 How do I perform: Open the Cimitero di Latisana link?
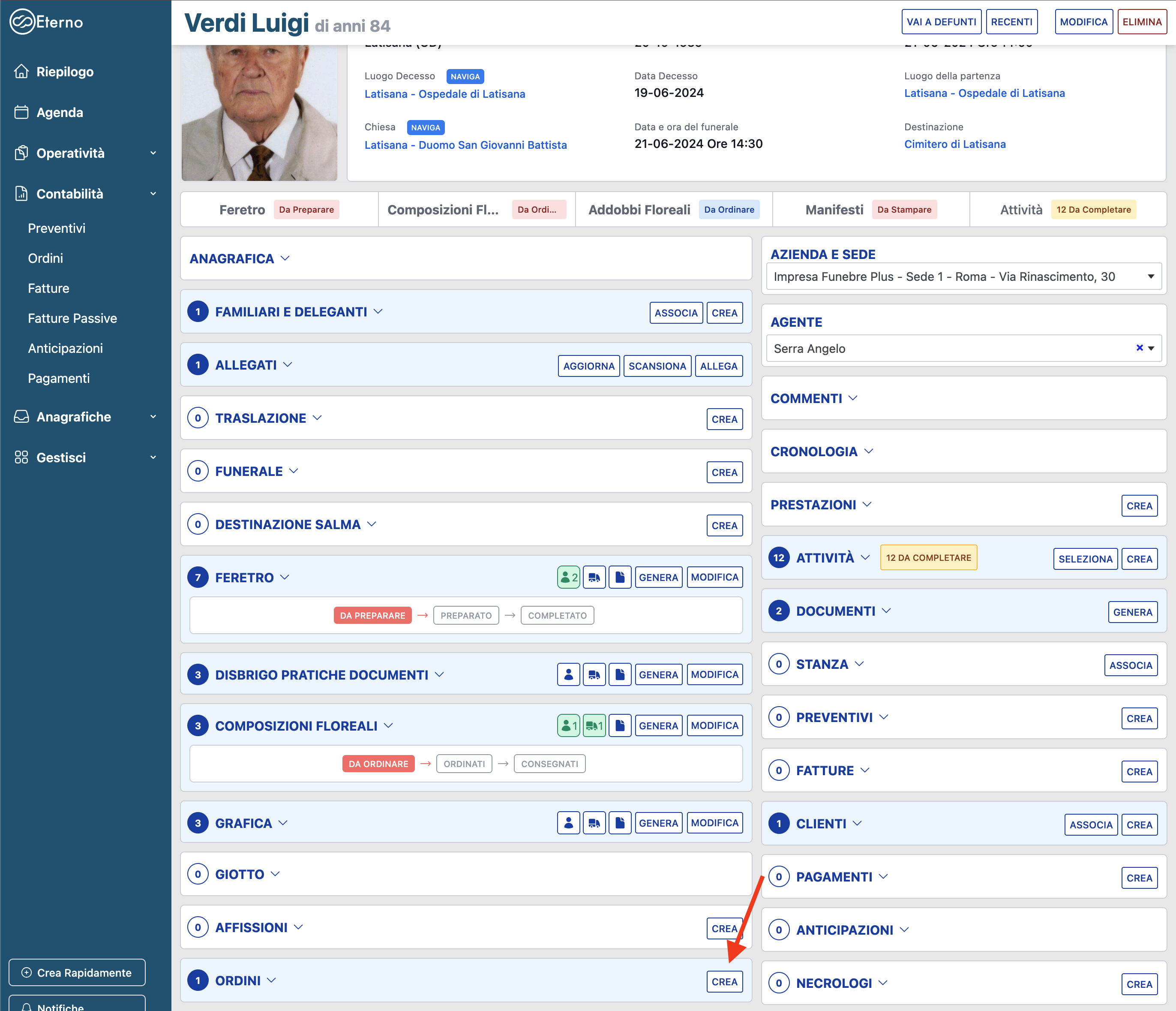(x=955, y=144)
